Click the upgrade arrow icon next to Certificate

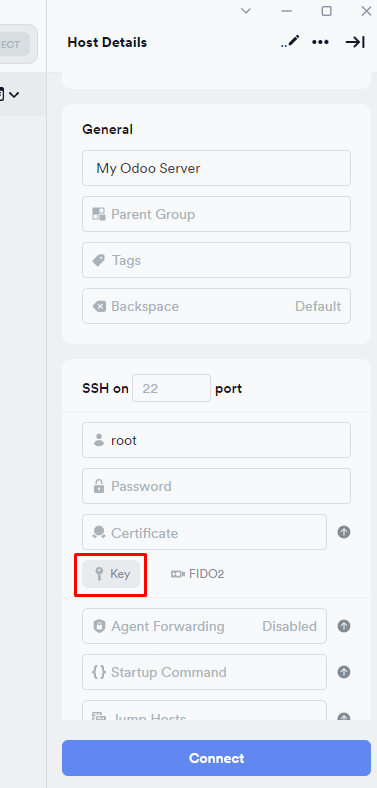[x=344, y=532]
